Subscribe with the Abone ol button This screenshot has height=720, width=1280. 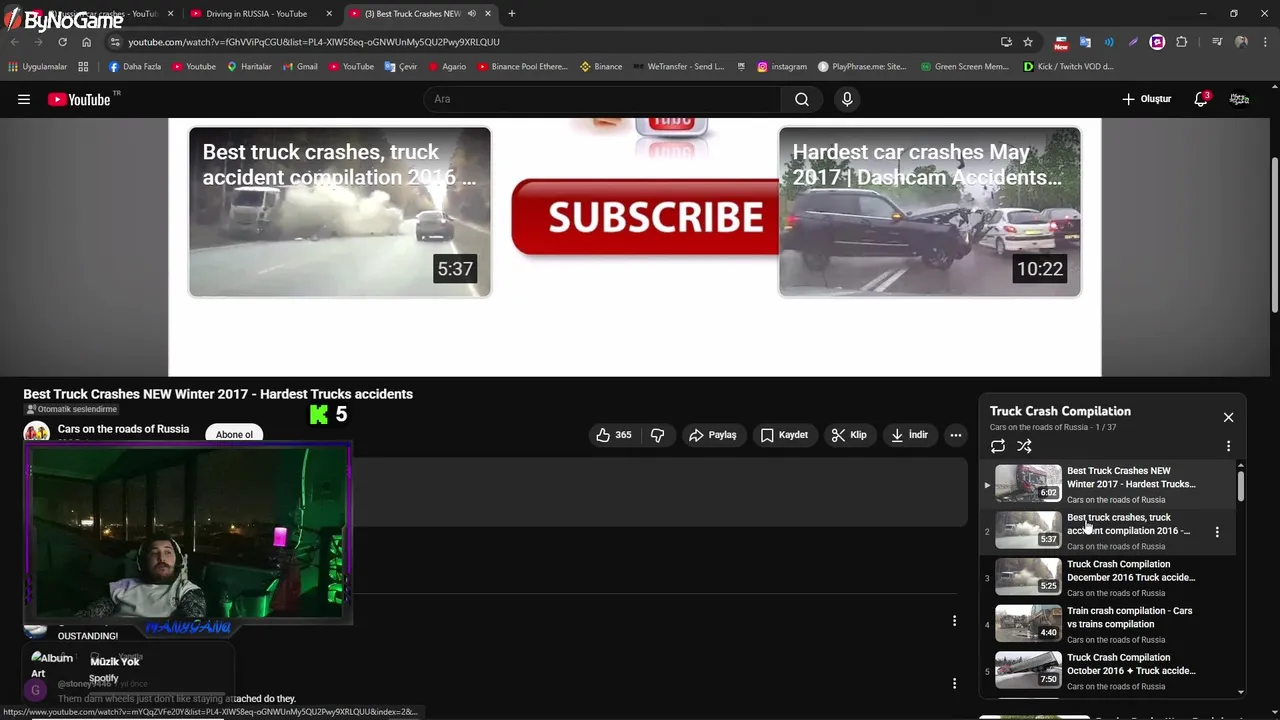[x=234, y=434]
